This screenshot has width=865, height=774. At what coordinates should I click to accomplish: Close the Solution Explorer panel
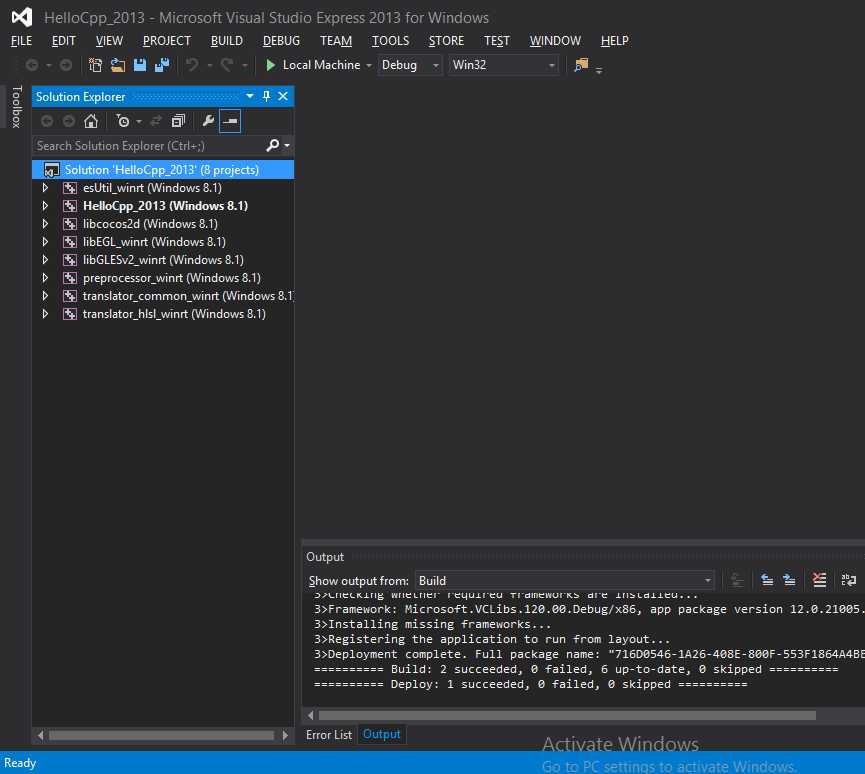point(283,96)
